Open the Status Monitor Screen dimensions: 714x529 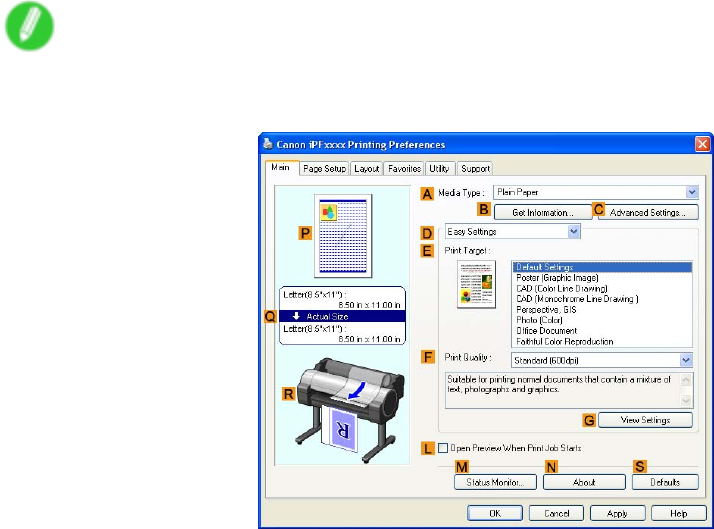[495, 482]
